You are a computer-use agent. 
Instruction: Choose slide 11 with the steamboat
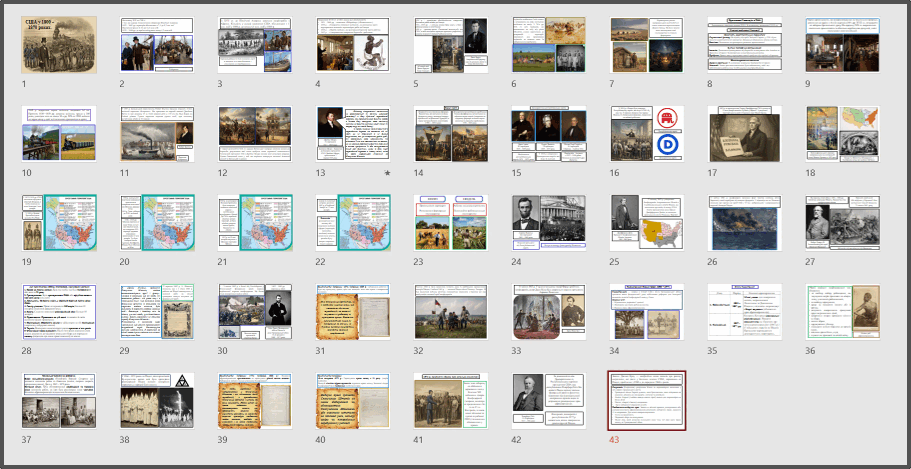coord(157,134)
